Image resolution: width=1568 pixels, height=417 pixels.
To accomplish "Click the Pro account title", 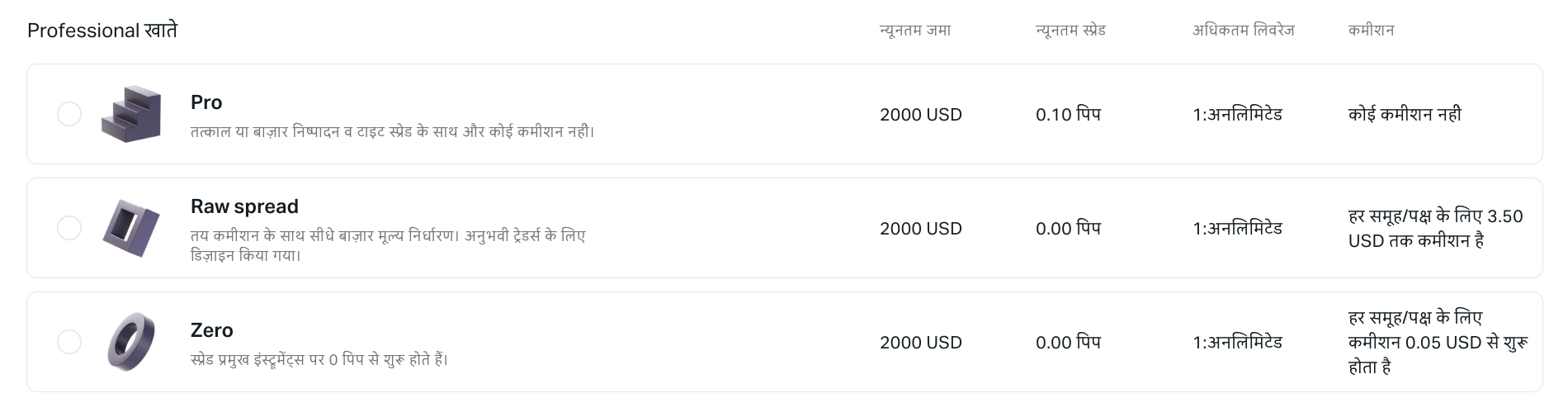I will click(x=206, y=102).
